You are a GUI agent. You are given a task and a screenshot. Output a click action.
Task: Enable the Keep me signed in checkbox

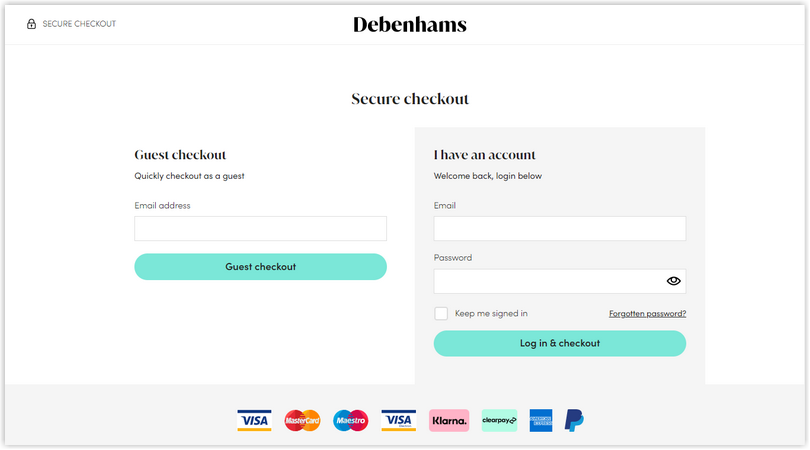tap(441, 314)
